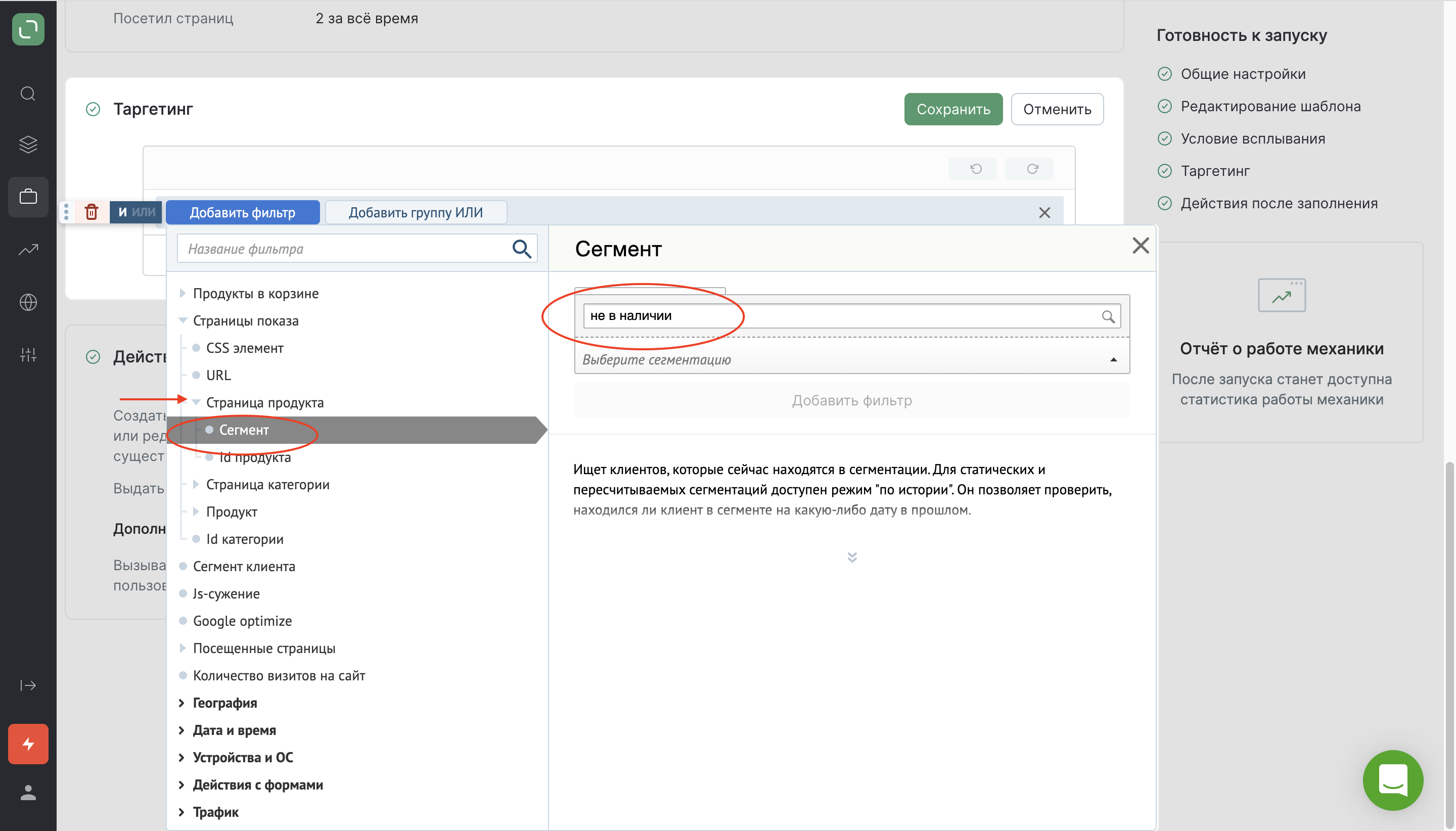Collapse the Страница продукта tree node
Screen dimensions: 1456x831
click(196, 402)
